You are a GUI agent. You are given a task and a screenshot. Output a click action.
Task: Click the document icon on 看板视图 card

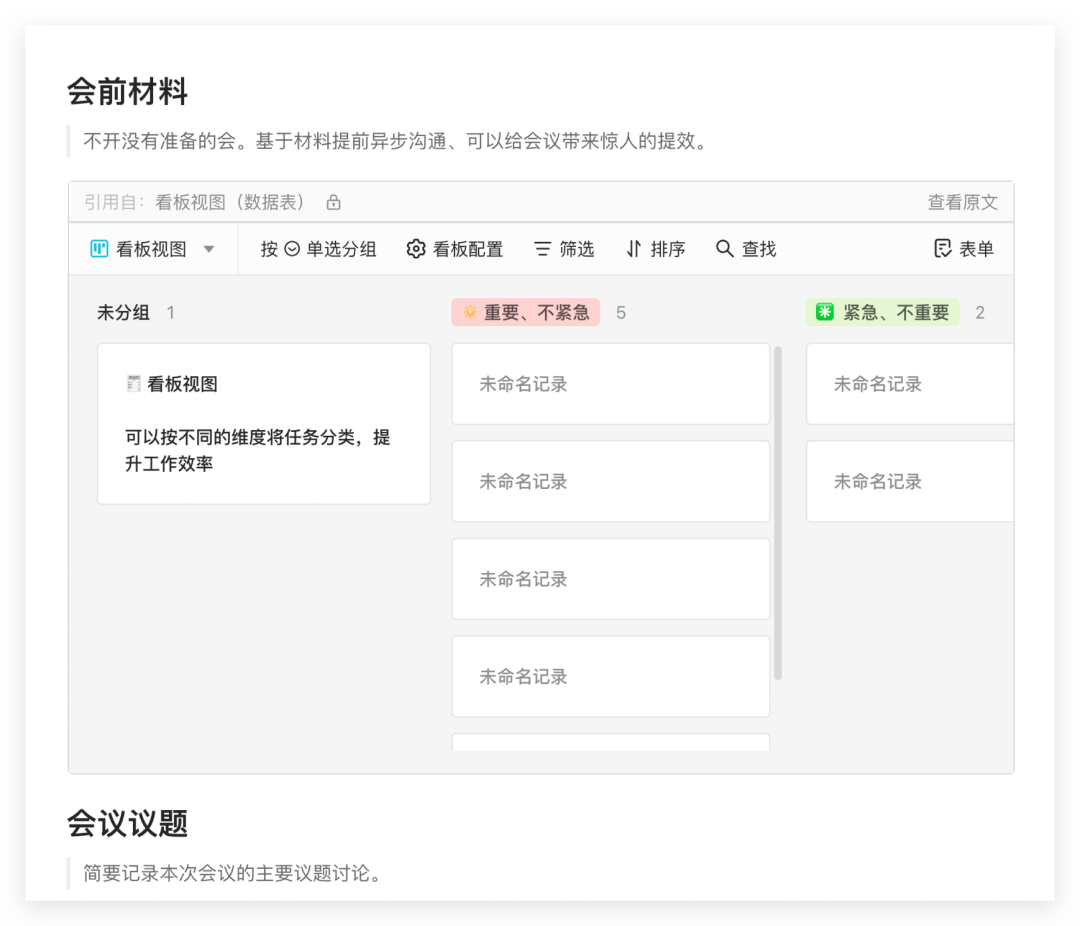(134, 383)
